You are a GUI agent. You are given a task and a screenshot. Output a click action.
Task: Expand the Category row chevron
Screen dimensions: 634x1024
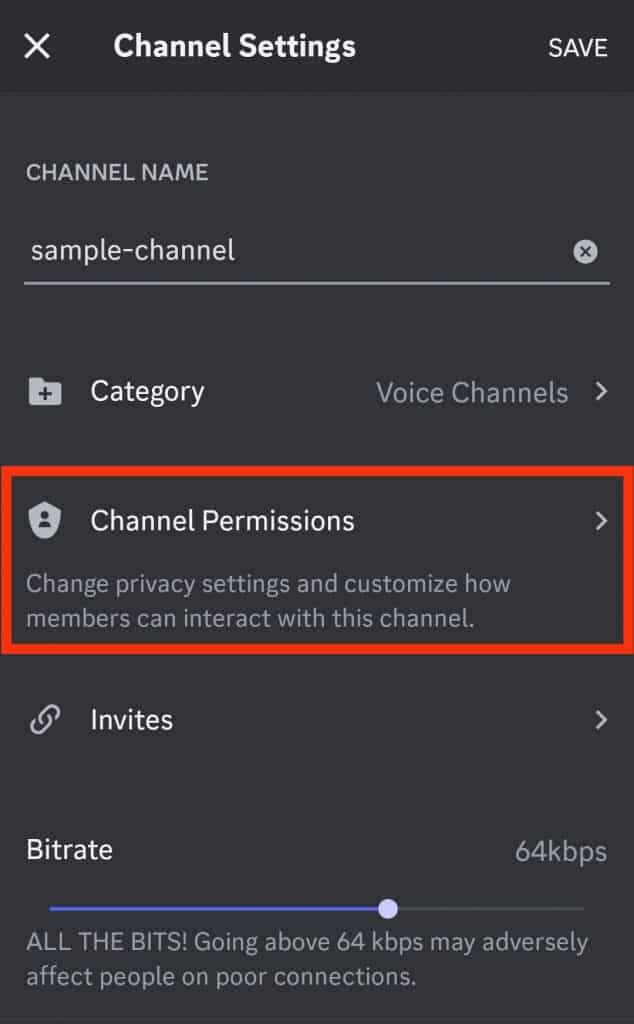[x=601, y=392]
